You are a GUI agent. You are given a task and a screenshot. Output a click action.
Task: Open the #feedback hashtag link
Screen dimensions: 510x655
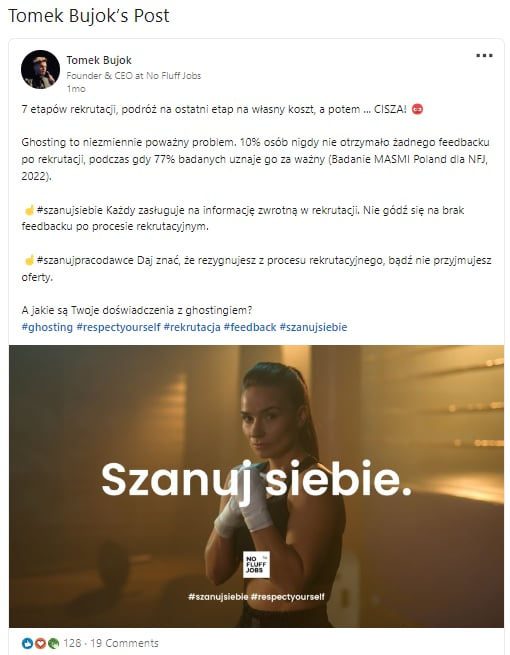point(250,327)
